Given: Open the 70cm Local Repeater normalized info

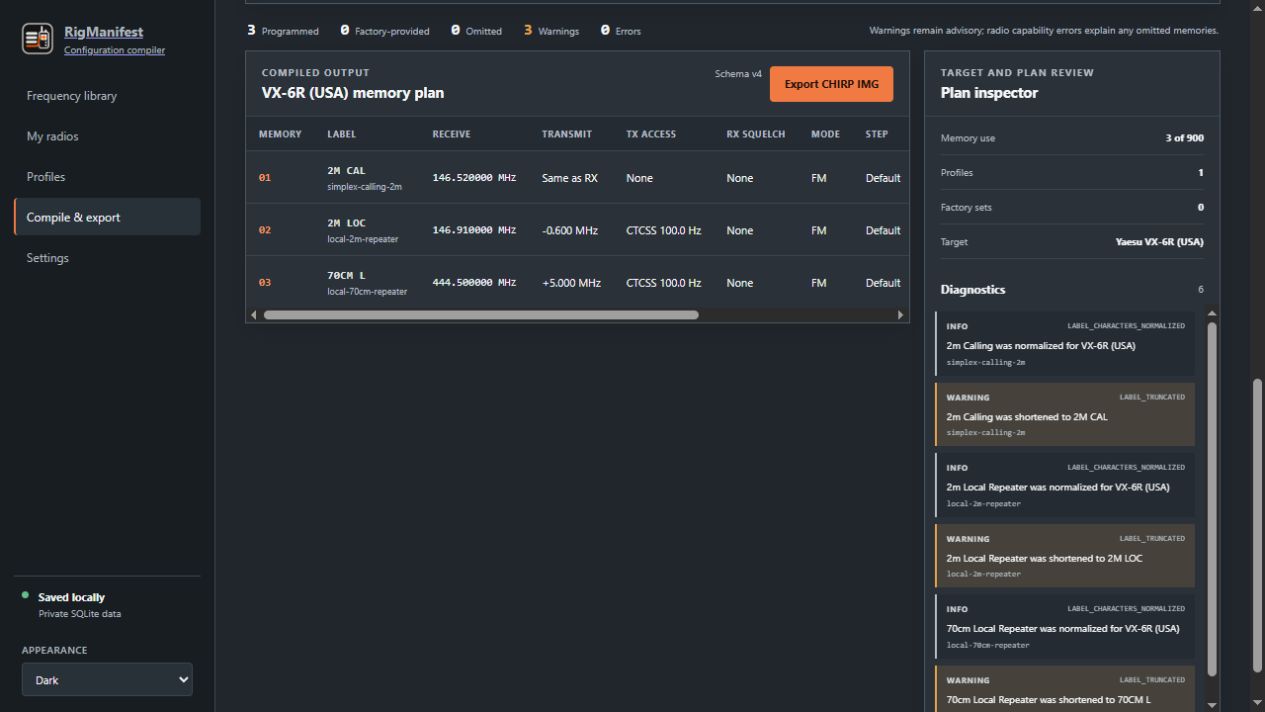Looking at the screenshot, I should [x=1065, y=627].
